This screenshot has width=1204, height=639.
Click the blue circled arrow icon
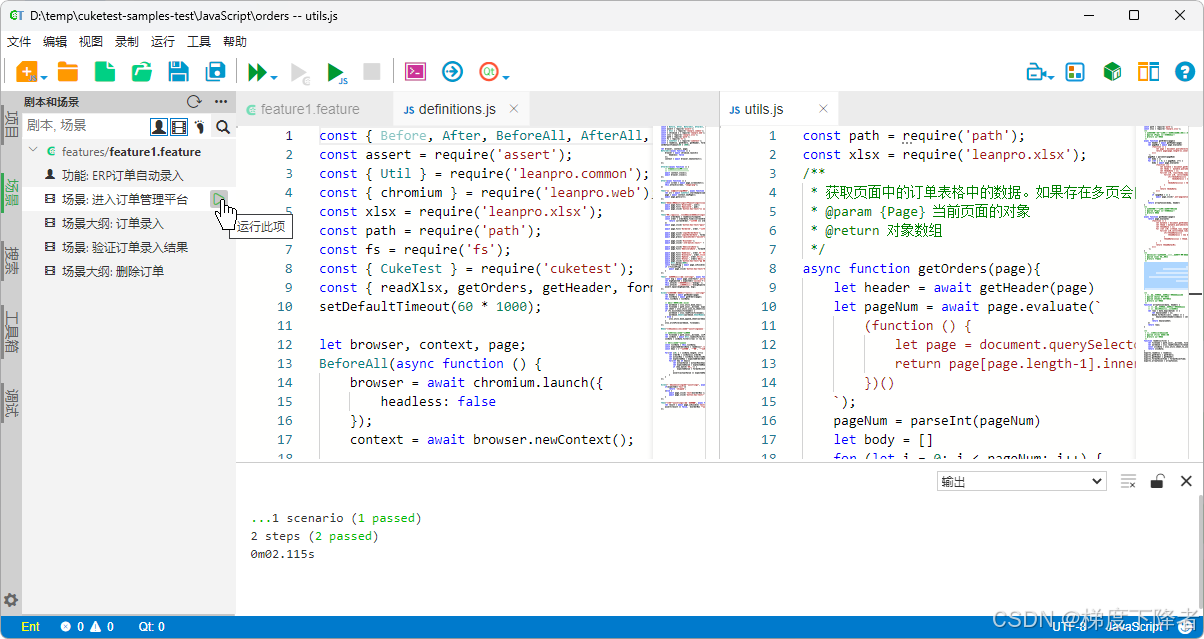pyautogui.click(x=452, y=72)
